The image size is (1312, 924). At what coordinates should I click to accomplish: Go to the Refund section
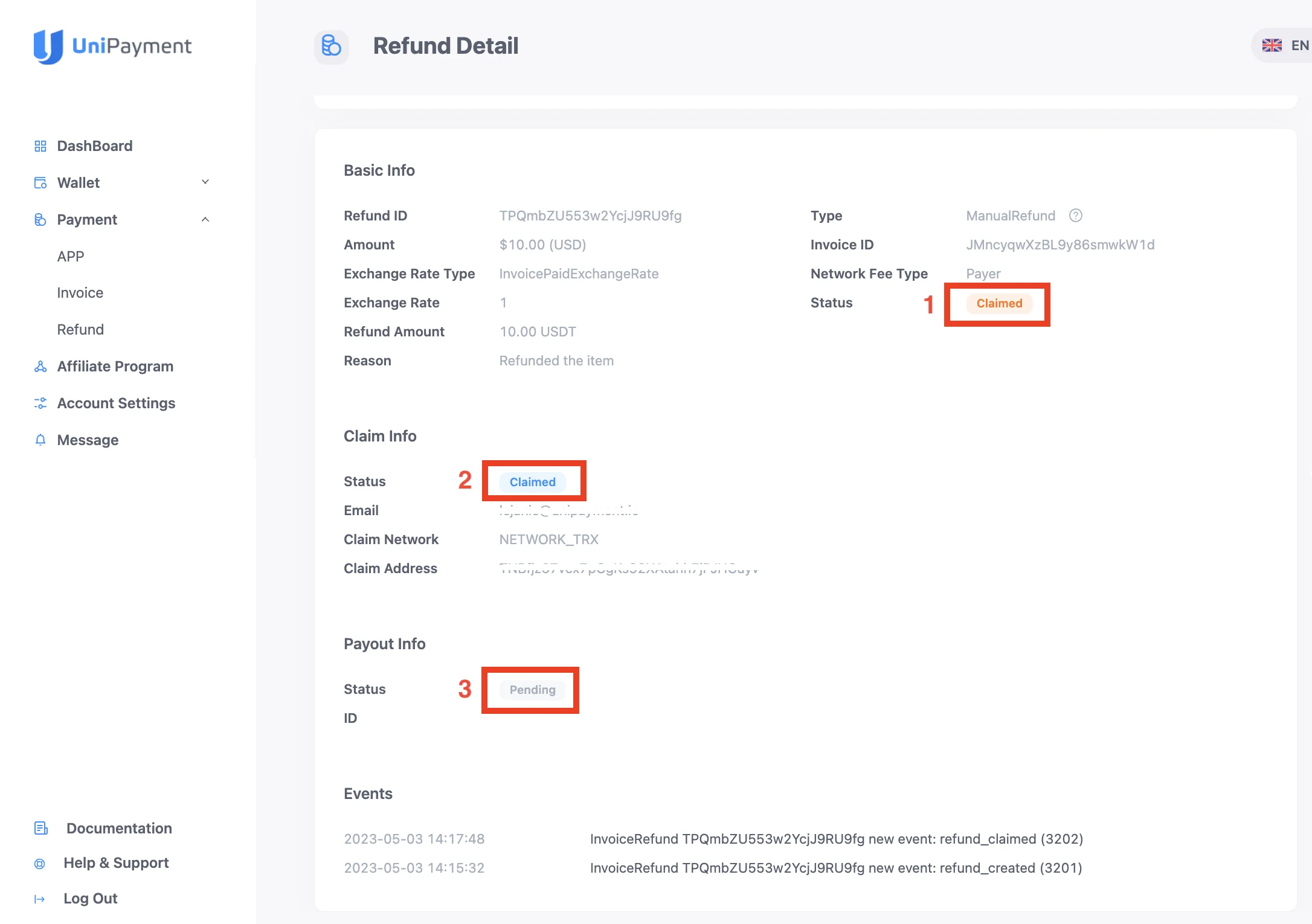(x=80, y=329)
